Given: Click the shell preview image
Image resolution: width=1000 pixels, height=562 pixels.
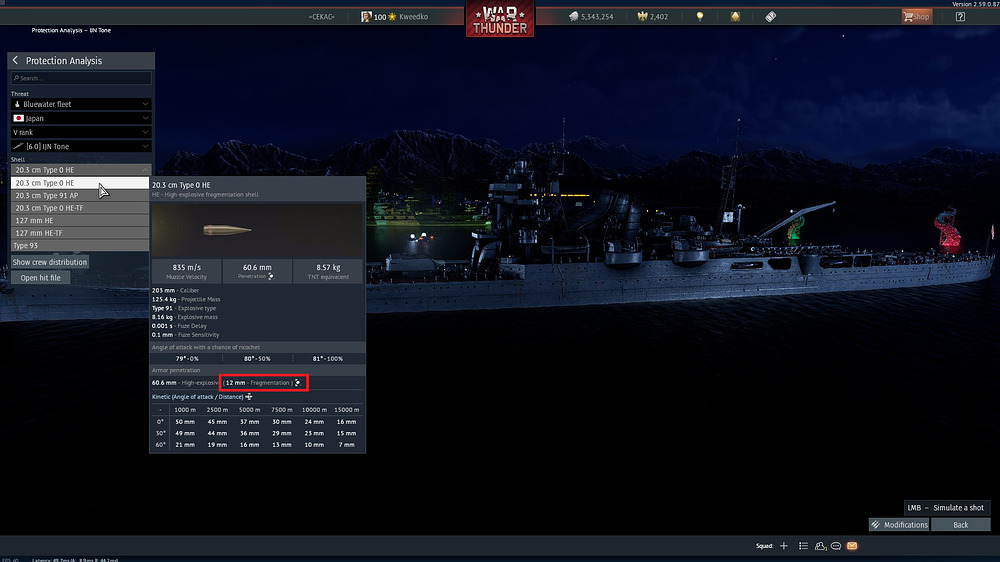Looking at the screenshot, I should [x=257, y=230].
